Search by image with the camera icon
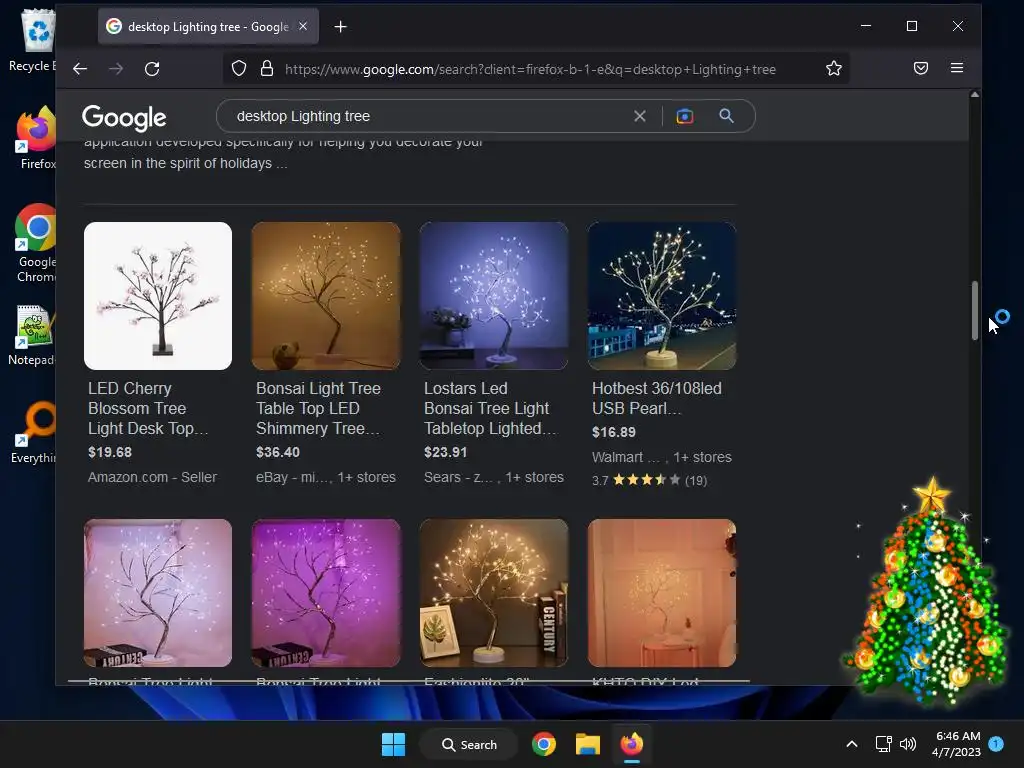 click(684, 116)
